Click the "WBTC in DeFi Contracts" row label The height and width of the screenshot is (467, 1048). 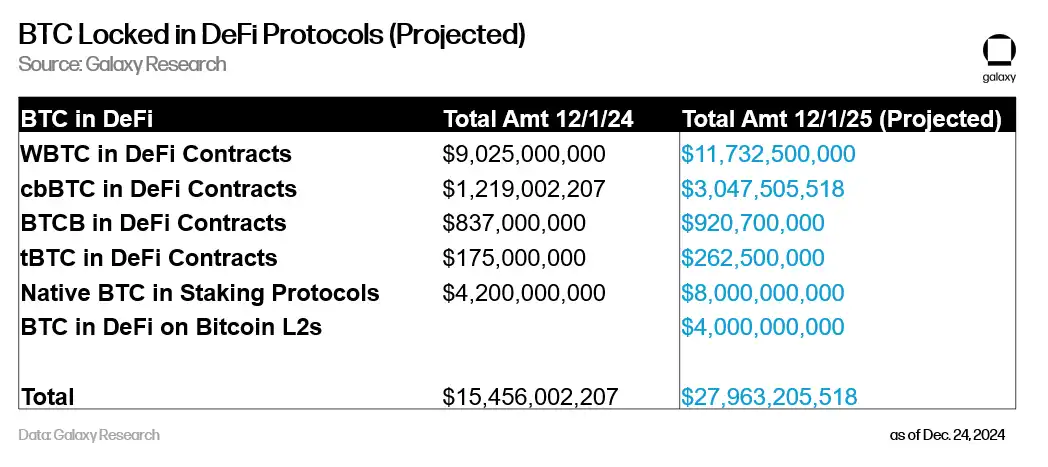coord(155,154)
